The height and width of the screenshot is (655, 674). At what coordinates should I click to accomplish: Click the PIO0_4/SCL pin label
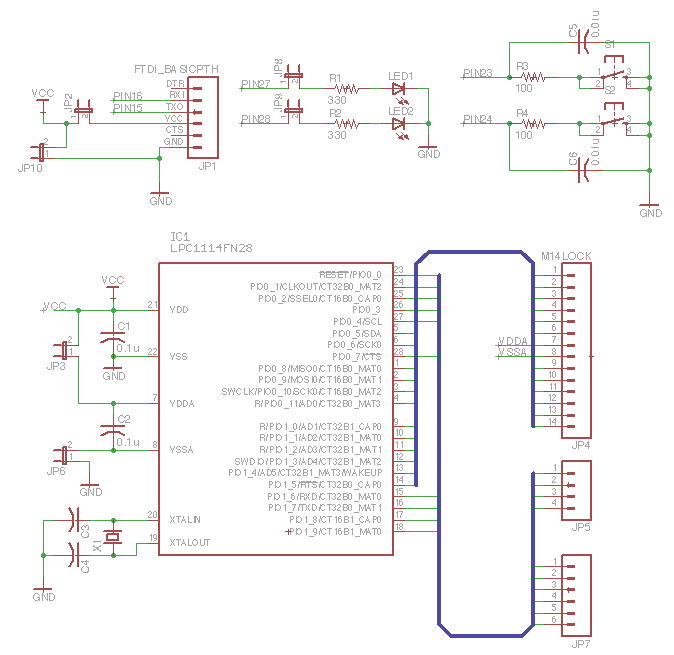pos(358,322)
